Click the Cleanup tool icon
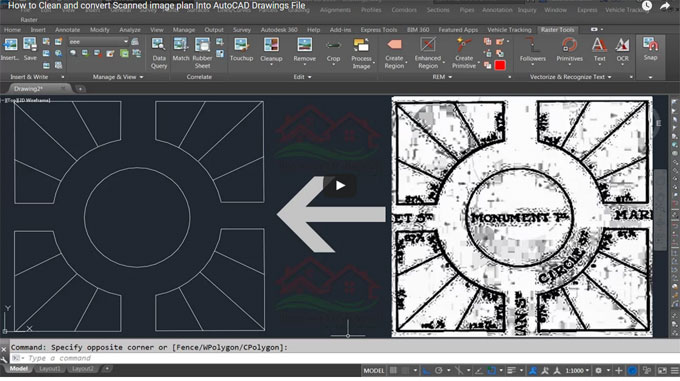Image resolution: width=680 pixels, height=381 pixels. (x=271, y=45)
